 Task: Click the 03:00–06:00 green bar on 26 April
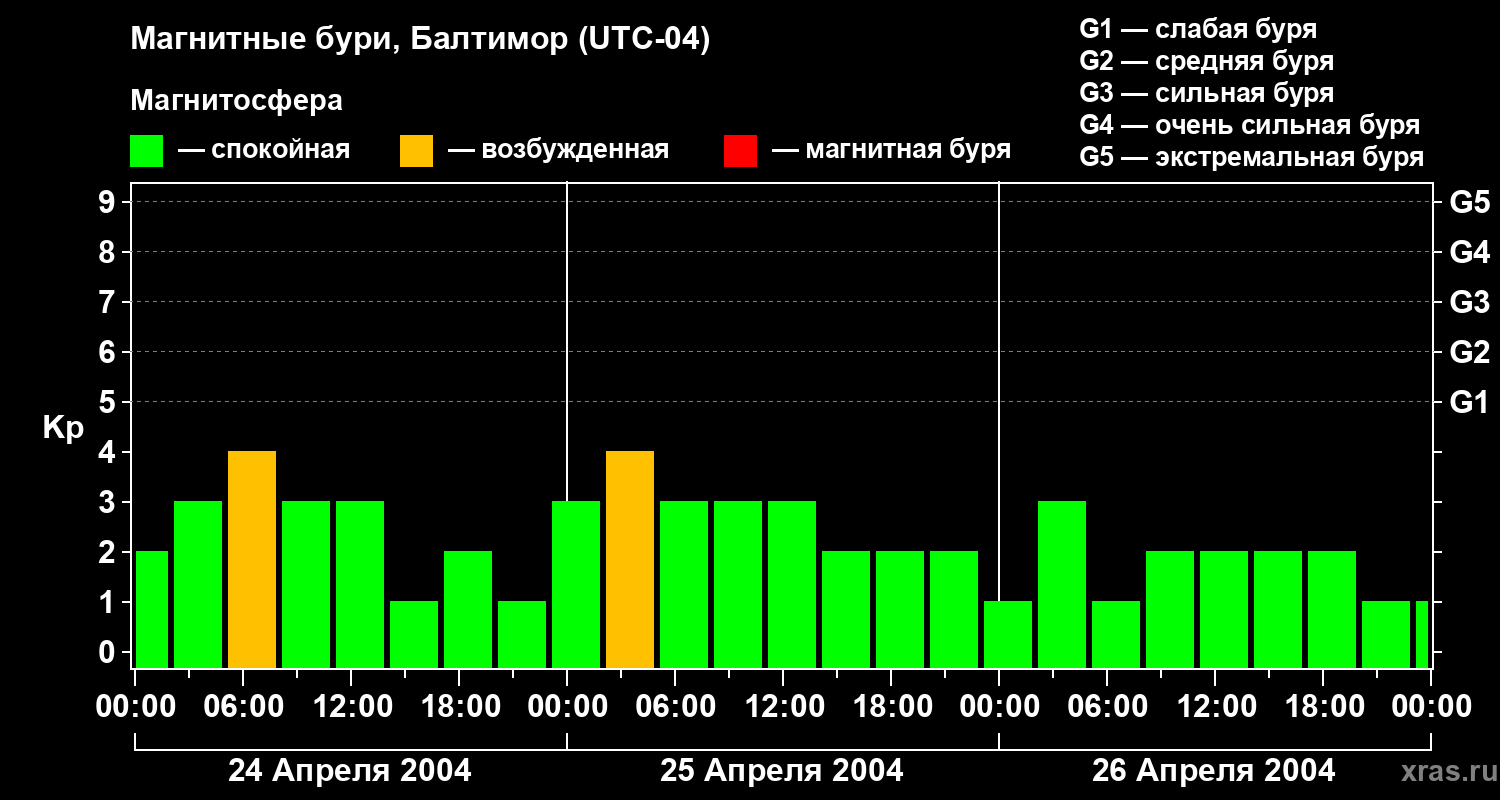tap(1062, 584)
